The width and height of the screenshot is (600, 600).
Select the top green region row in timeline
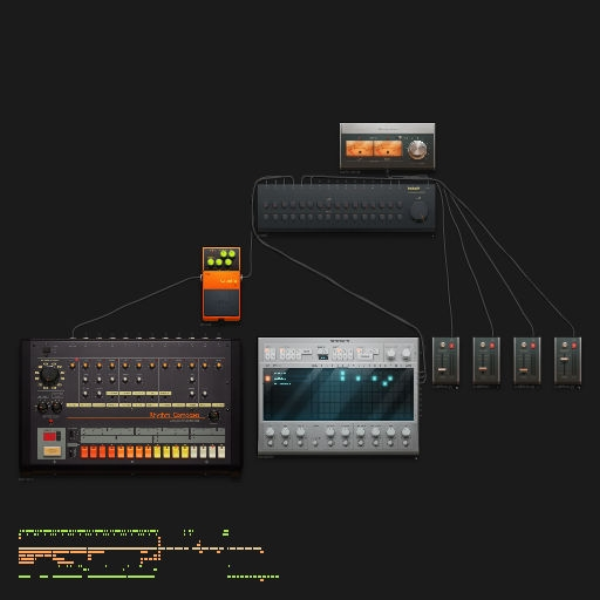(88, 531)
